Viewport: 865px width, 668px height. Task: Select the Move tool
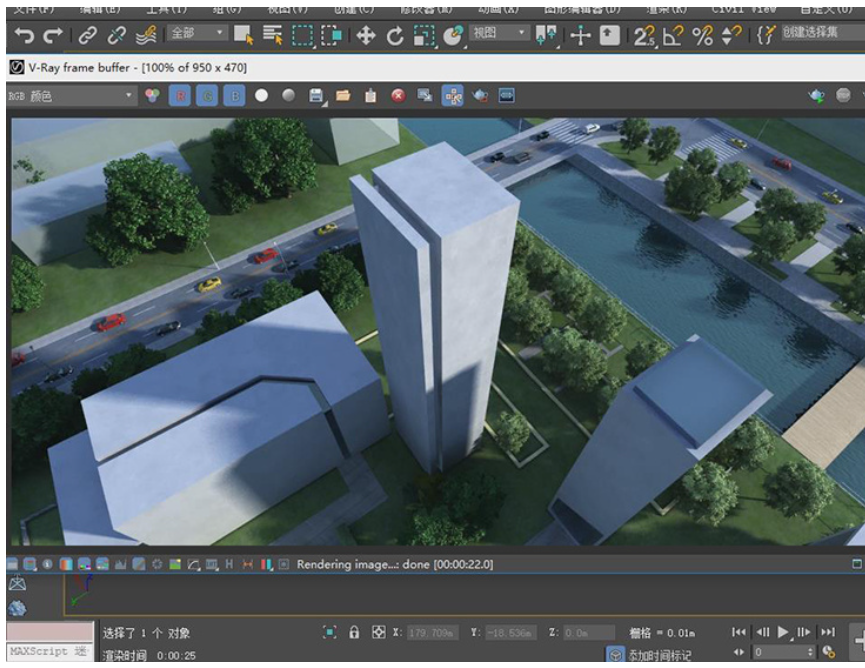[x=366, y=36]
